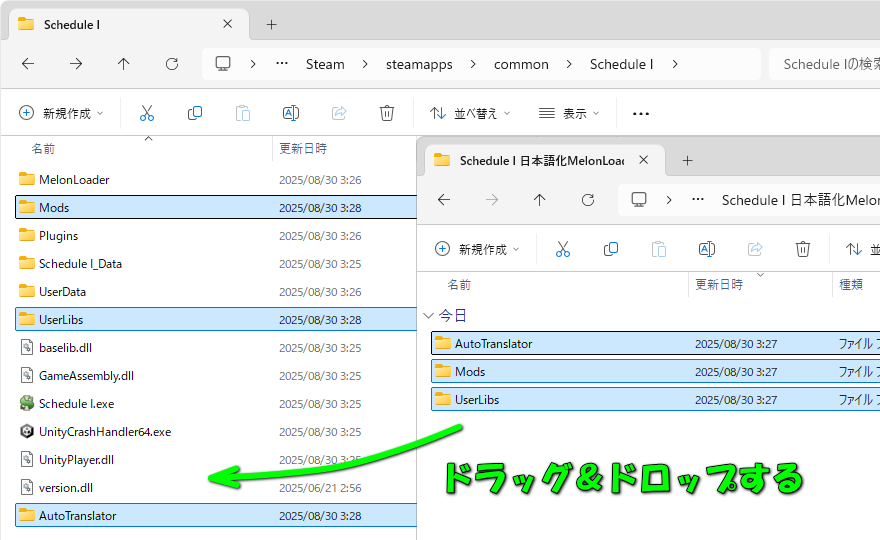Click This PC monitor icon in Schedule I address bar
The image size is (880, 540).
pyautogui.click(x=223, y=63)
